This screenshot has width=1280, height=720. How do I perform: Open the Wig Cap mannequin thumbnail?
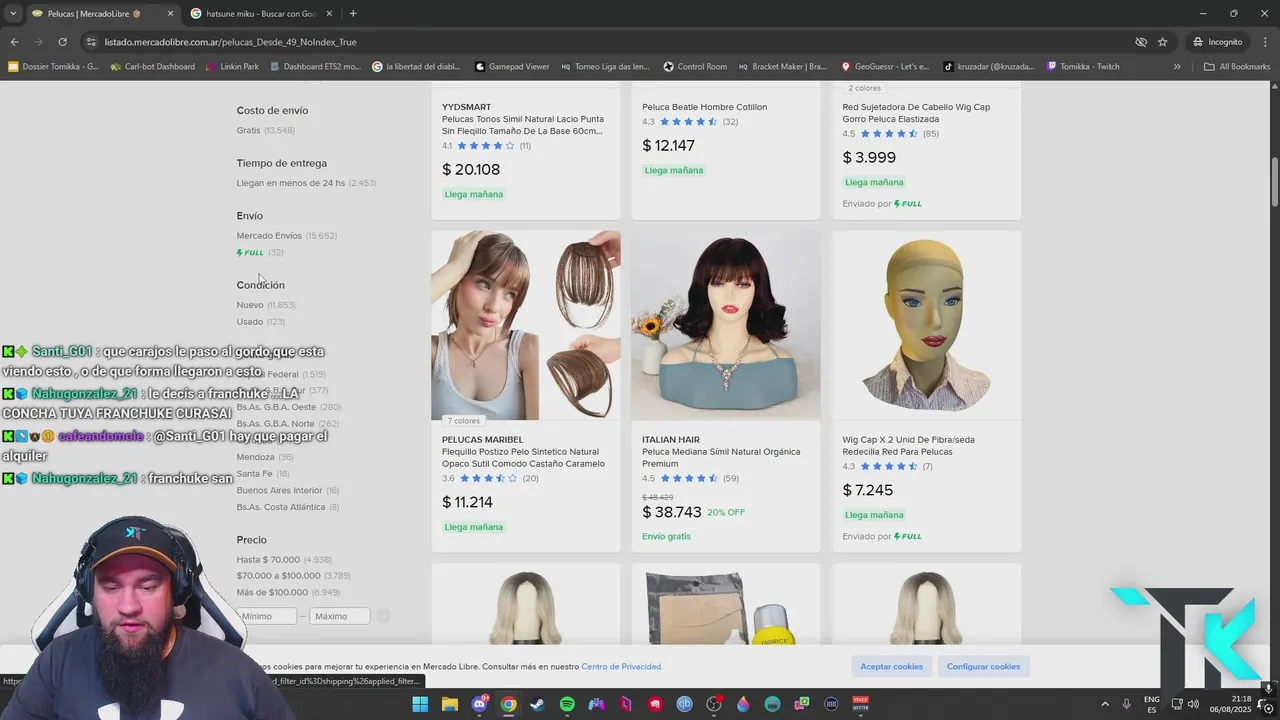pyautogui.click(x=926, y=326)
